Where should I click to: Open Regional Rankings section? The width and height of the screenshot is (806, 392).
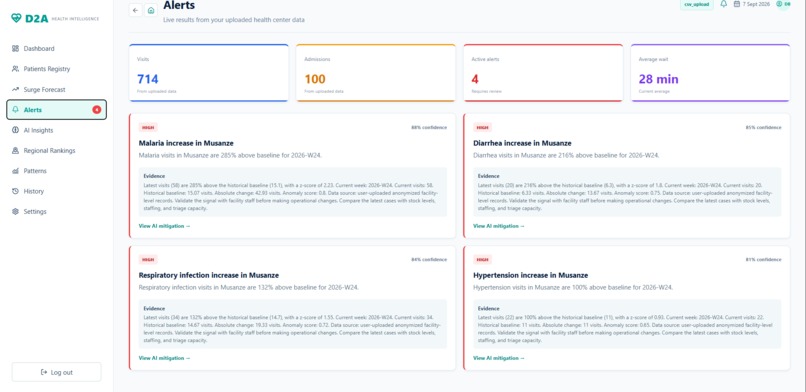(57, 151)
